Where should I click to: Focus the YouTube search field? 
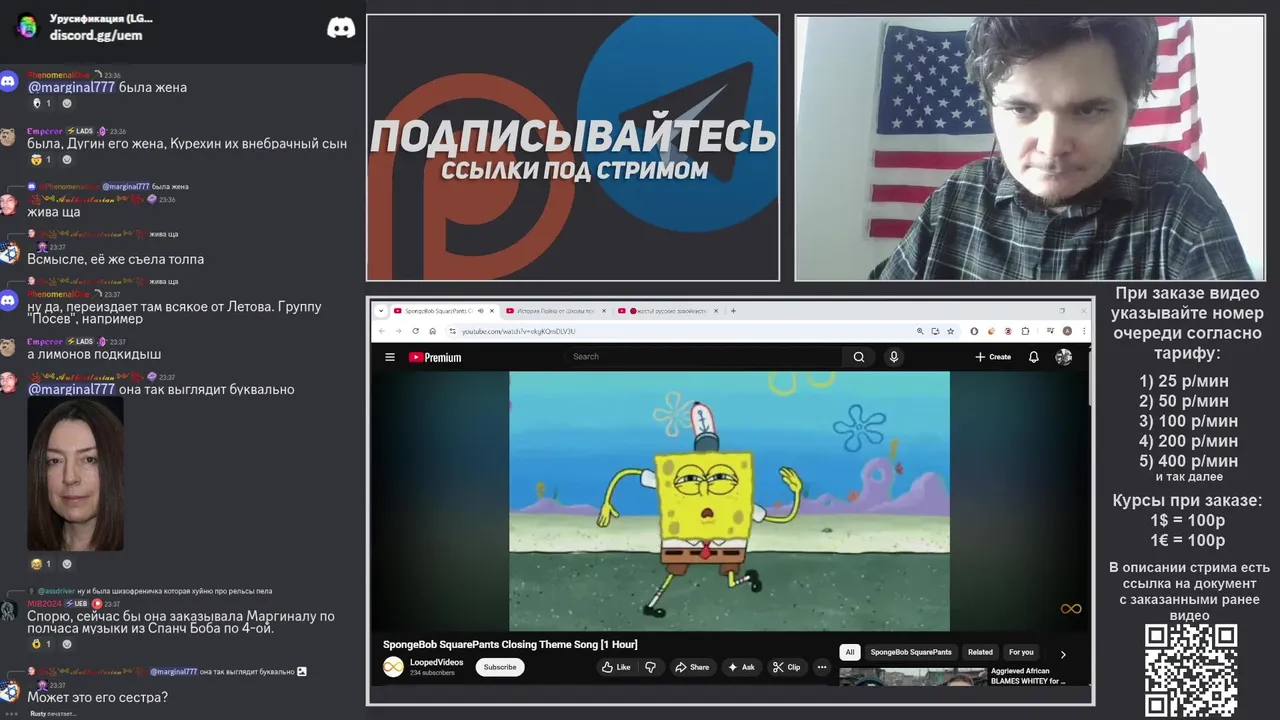(705, 357)
